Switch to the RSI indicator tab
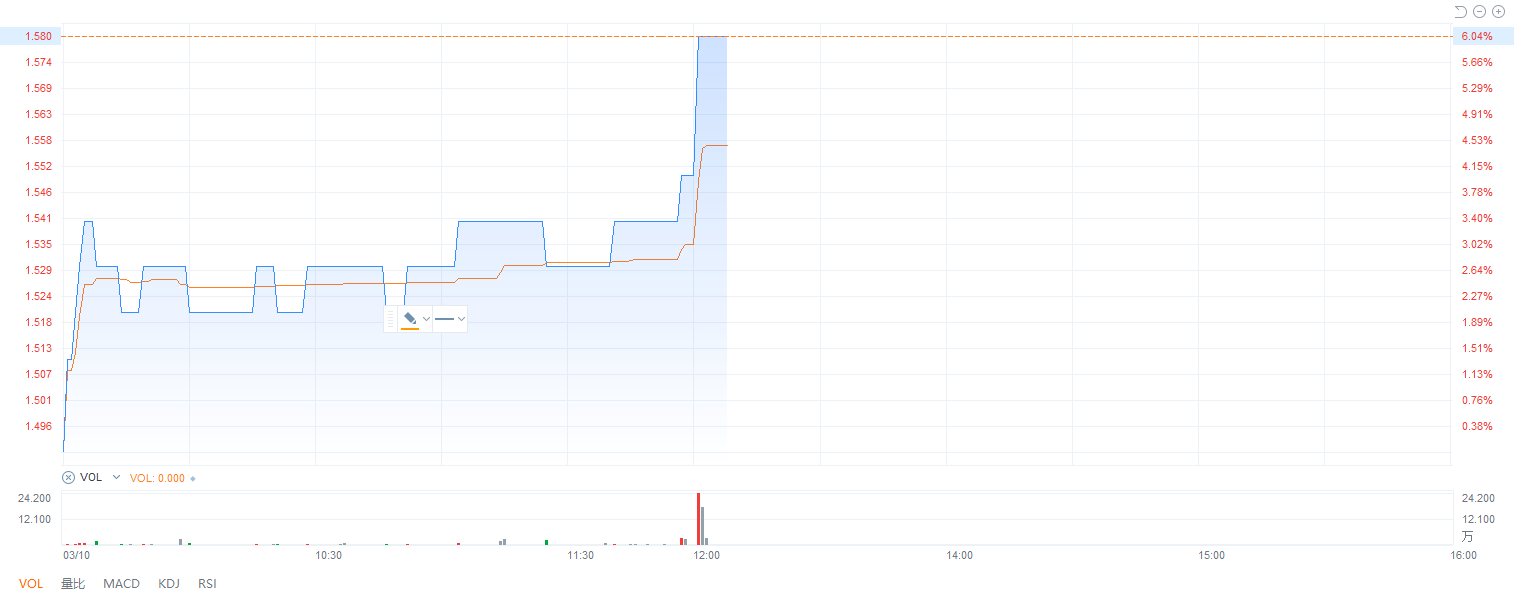 coord(207,584)
